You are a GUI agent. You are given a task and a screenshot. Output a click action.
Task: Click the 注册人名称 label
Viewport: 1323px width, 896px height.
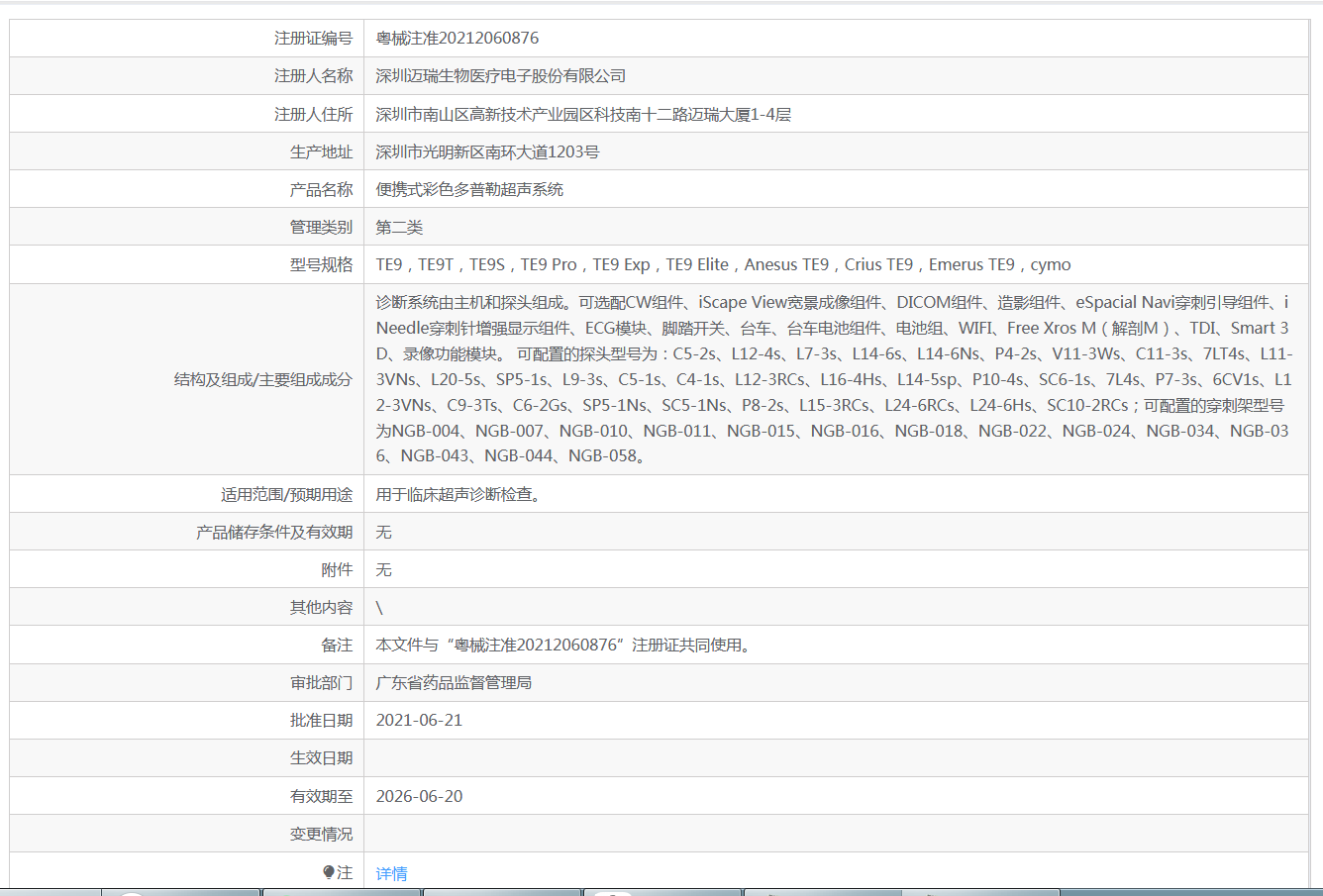(x=313, y=76)
